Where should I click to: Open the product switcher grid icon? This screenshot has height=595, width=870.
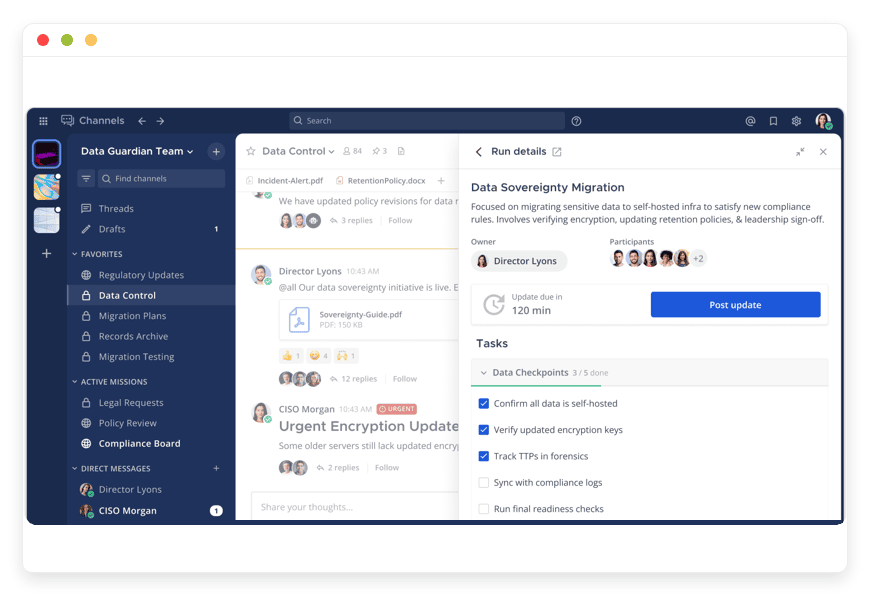click(43, 121)
